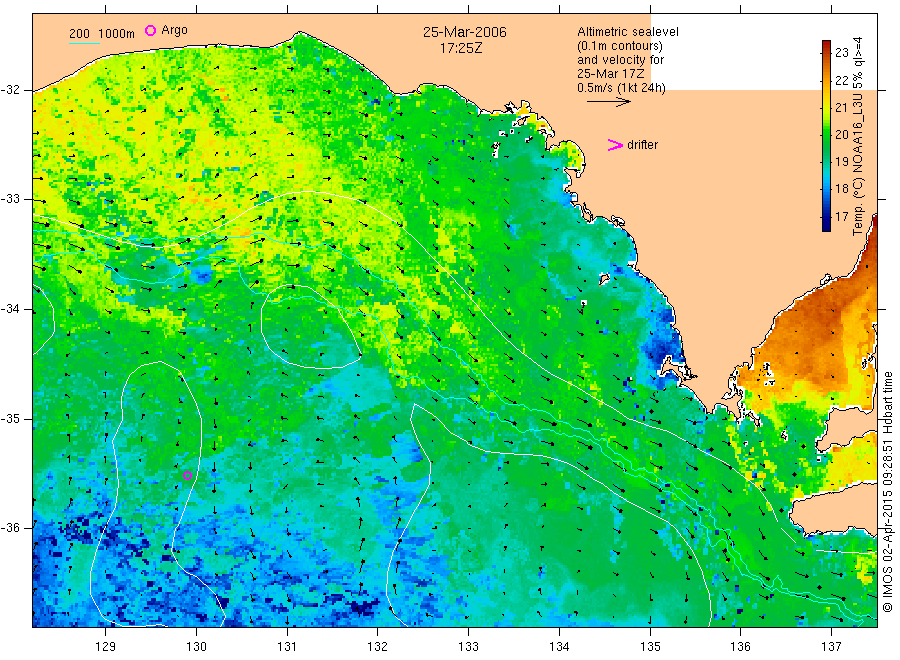Click the magenta Argo circle in legend
900x660 pixels.
point(150,30)
